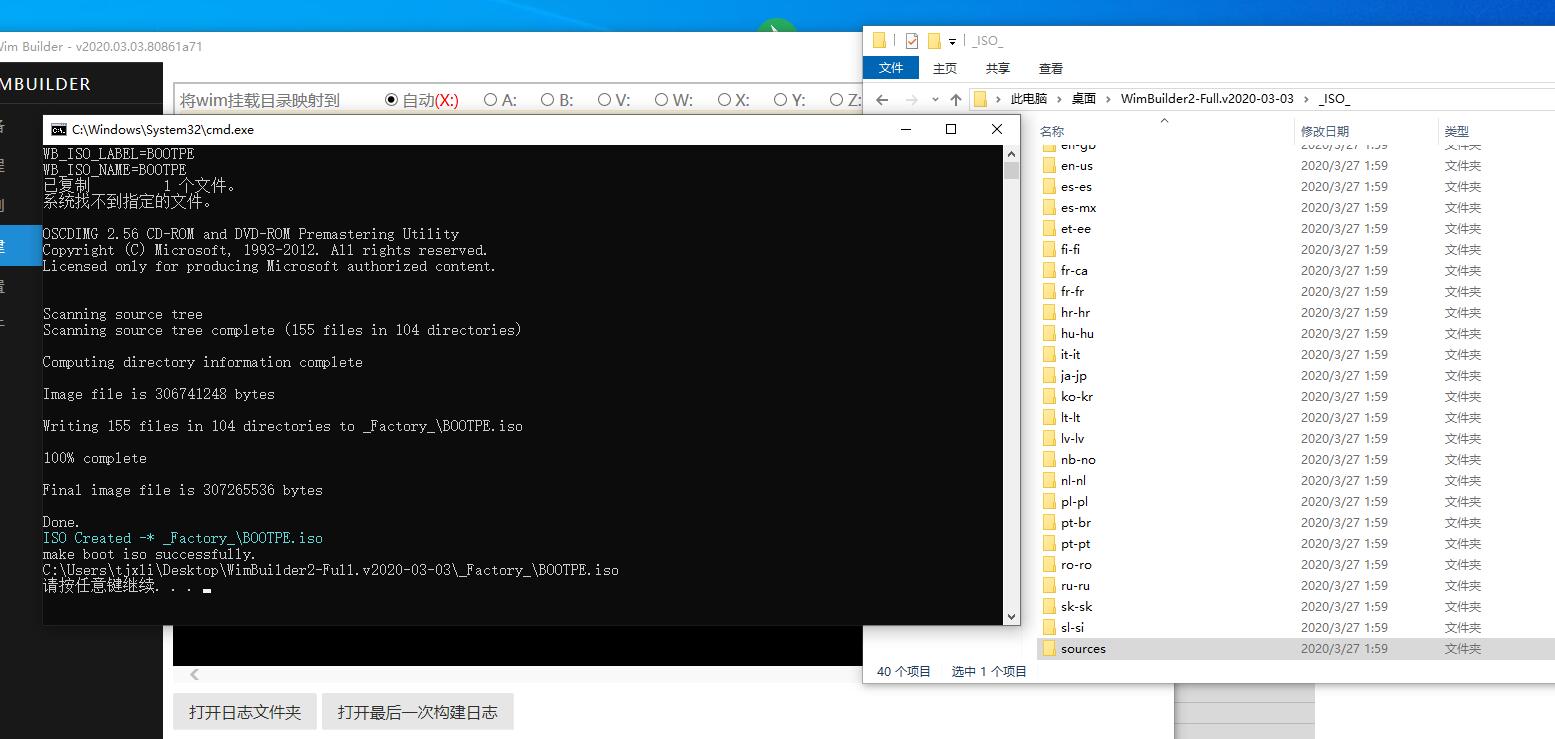
Task: Click the et-ee folder icon
Action: pos(1049,229)
